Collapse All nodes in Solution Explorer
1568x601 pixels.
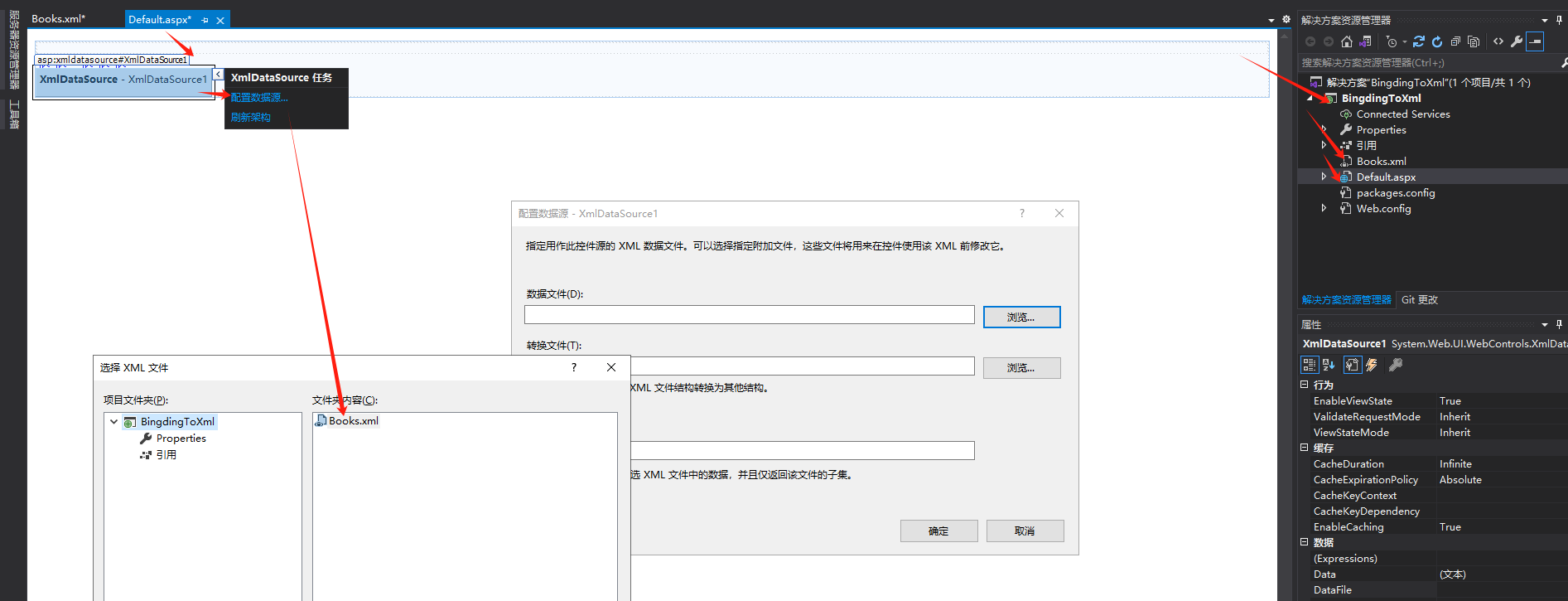(x=1455, y=41)
